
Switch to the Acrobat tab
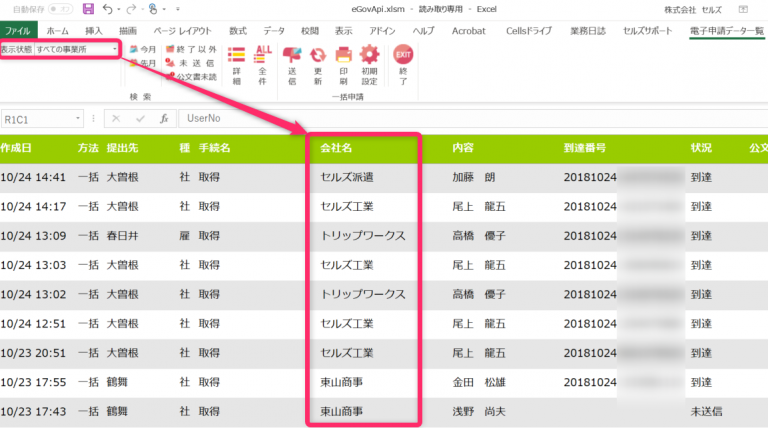point(469,31)
